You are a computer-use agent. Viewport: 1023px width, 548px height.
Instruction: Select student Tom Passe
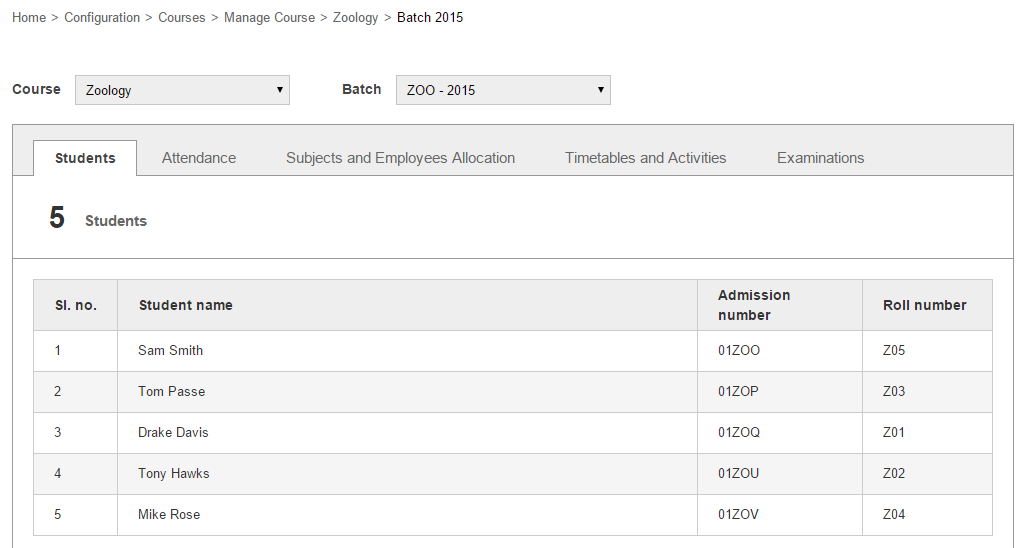(172, 392)
